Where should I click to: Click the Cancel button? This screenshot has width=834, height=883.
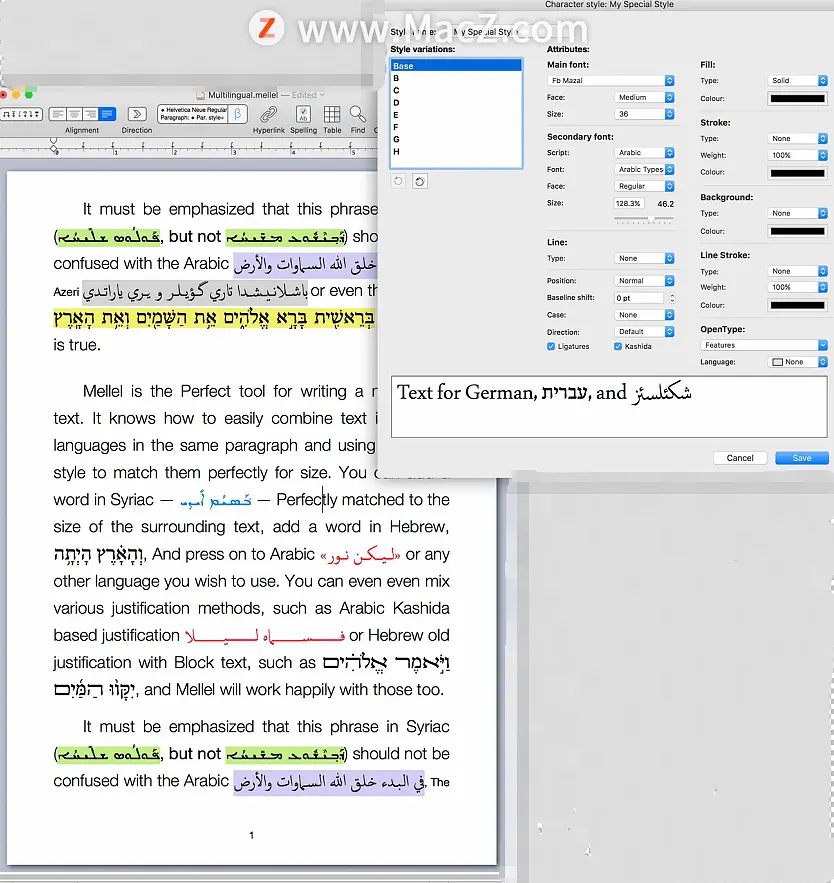click(x=739, y=458)
